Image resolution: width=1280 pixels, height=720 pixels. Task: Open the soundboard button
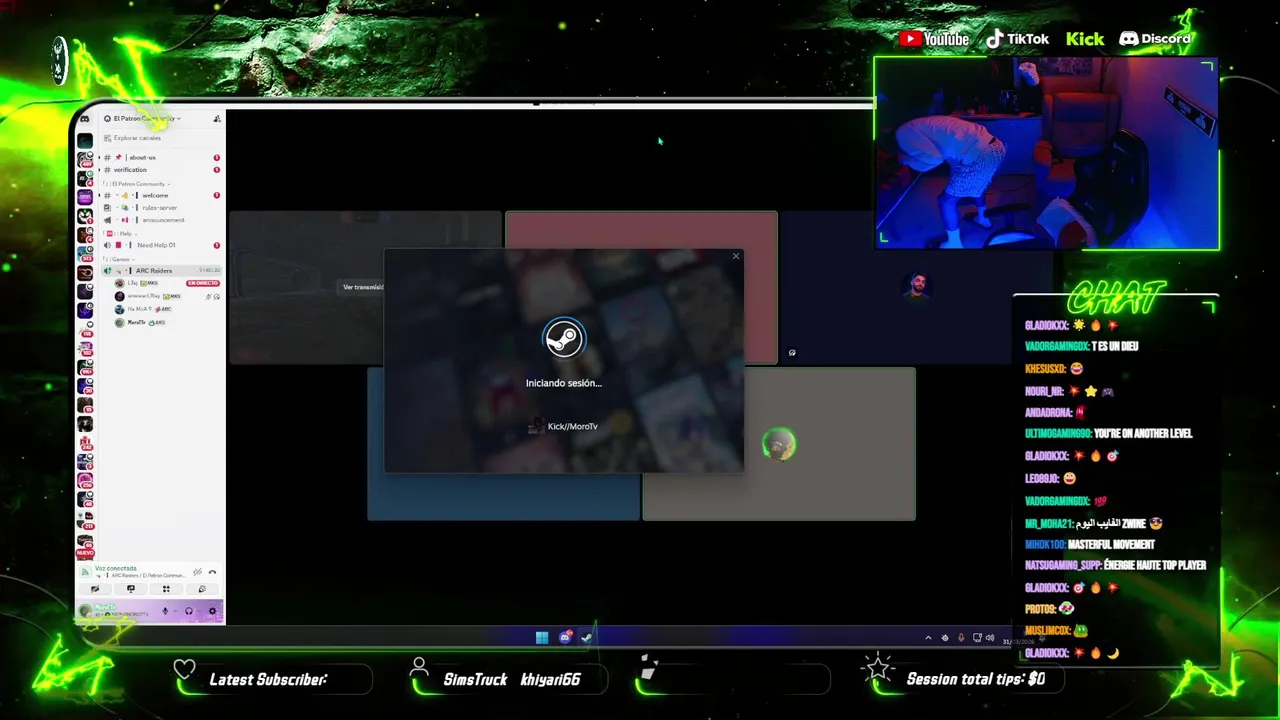(202, 589)
